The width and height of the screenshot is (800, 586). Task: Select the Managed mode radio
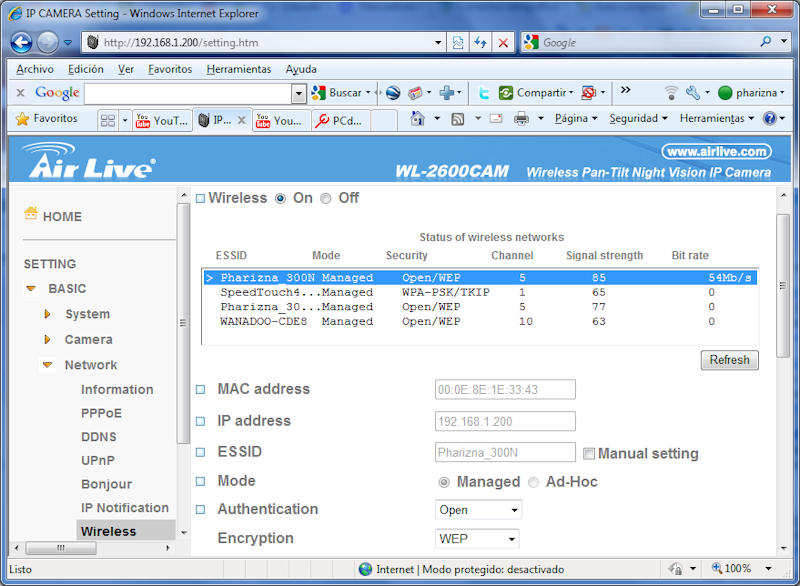pyautogui.click(x=444, y=482)
